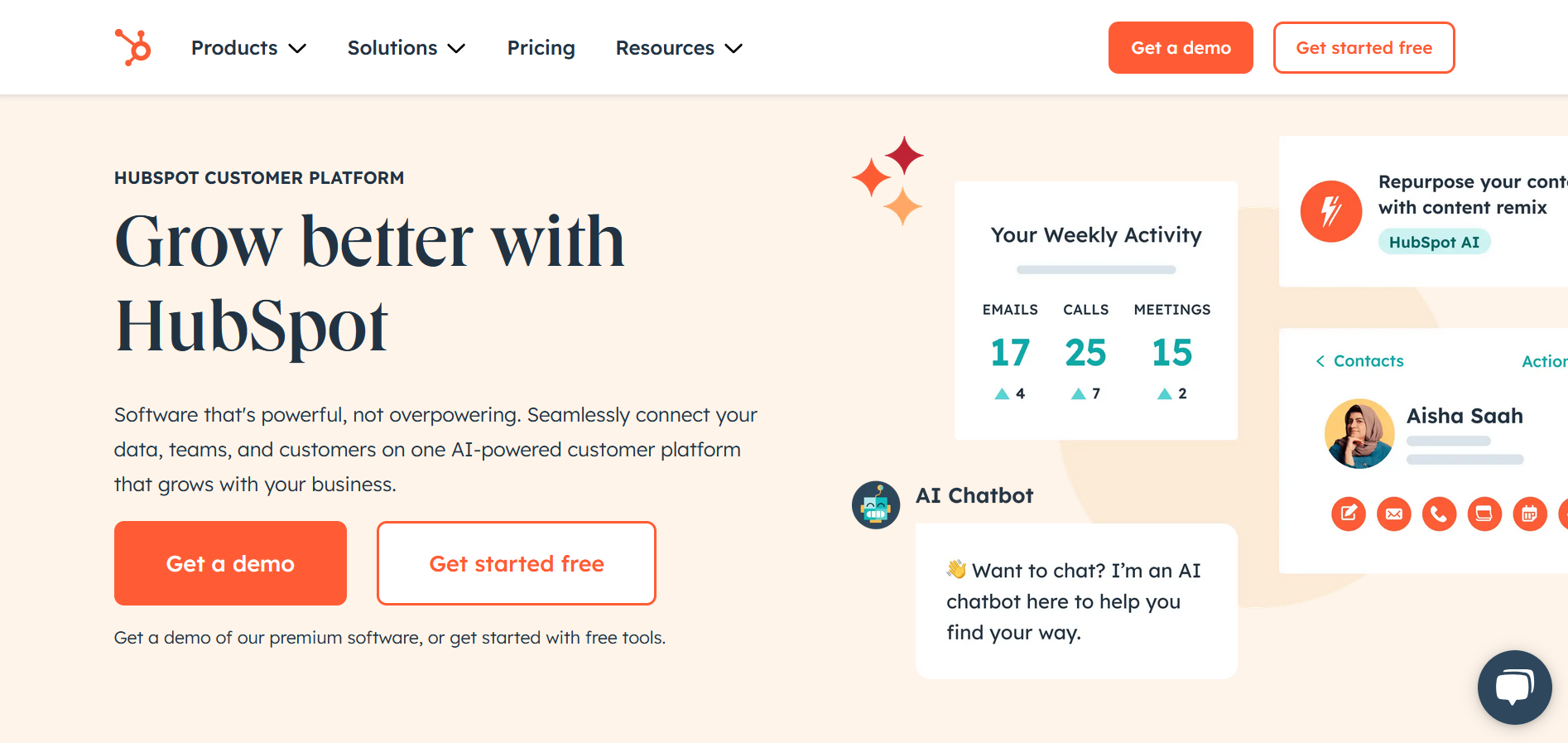Click the HubSpot sprocket logo
The image size is (1568, 743).
132,47
